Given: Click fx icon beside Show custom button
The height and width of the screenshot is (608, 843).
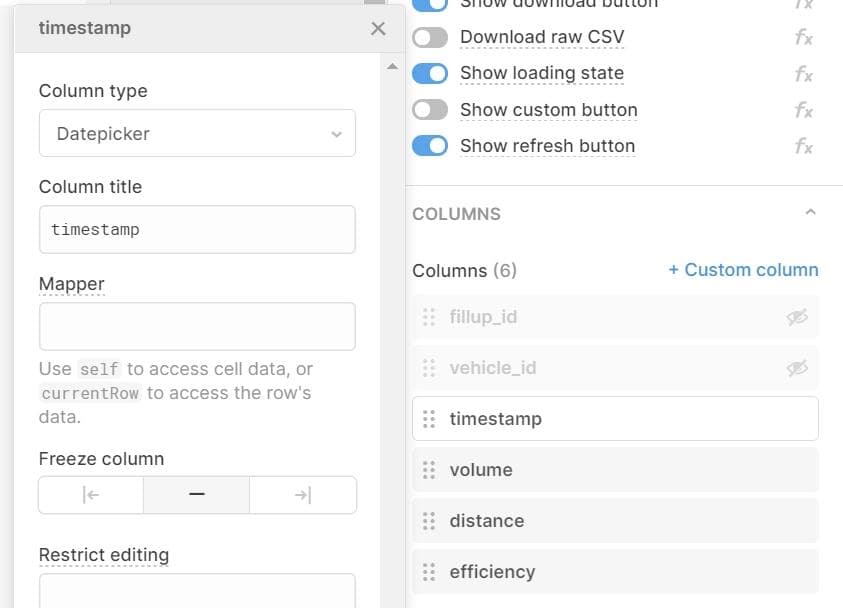Looking at the screenshot, I should [x=803, y=110].
